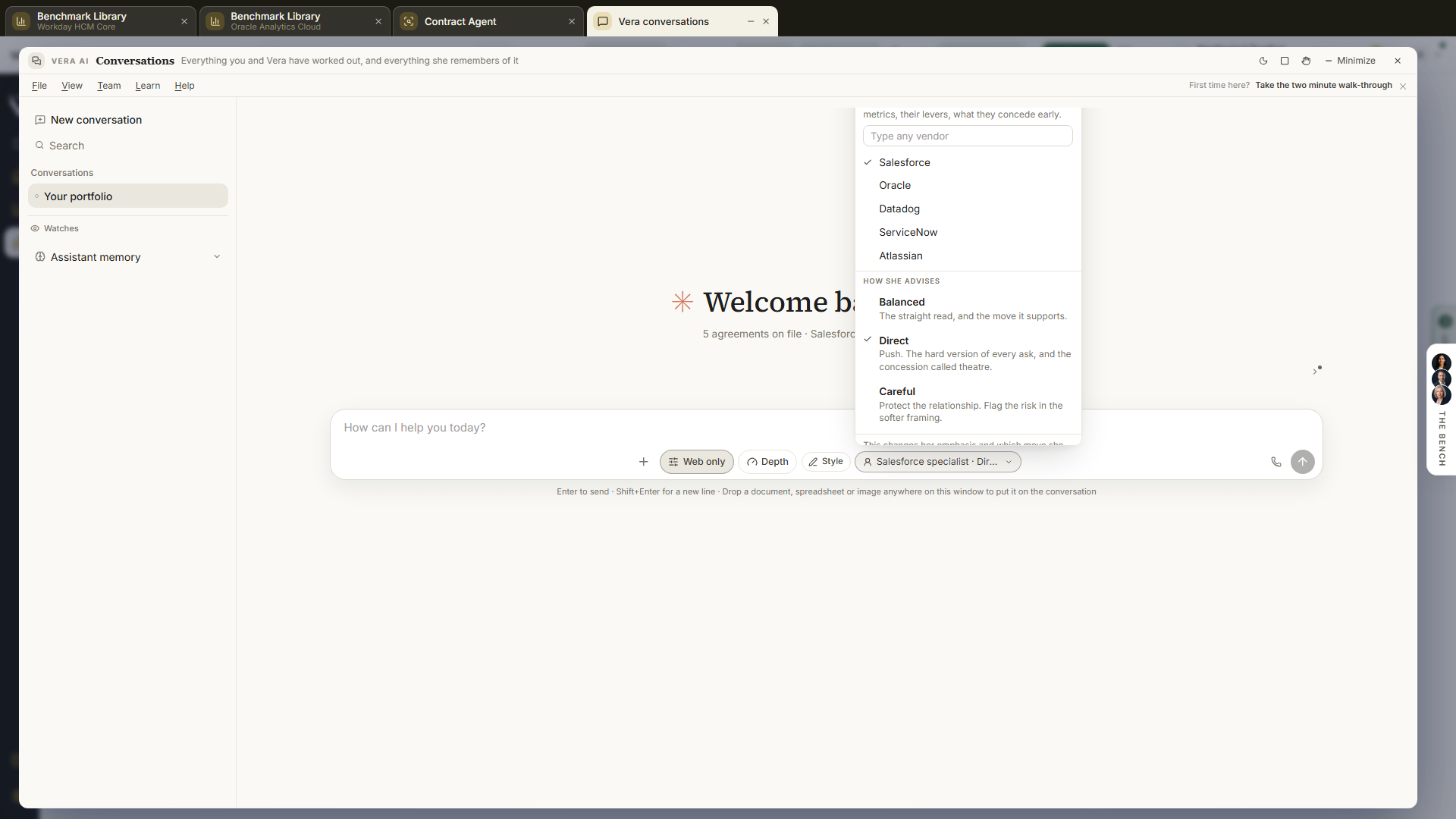This screenshot has height=819, width=1456.
Task: Click the Assistant memory chevron arrow
Action: click(x=217, y=257)
